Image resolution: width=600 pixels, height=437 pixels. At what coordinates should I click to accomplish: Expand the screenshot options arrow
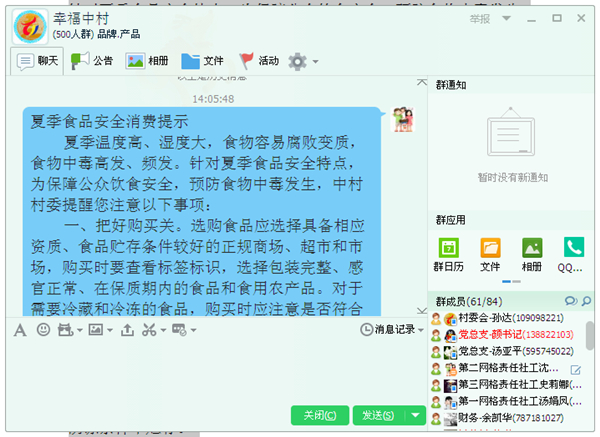tap(163, 330)
